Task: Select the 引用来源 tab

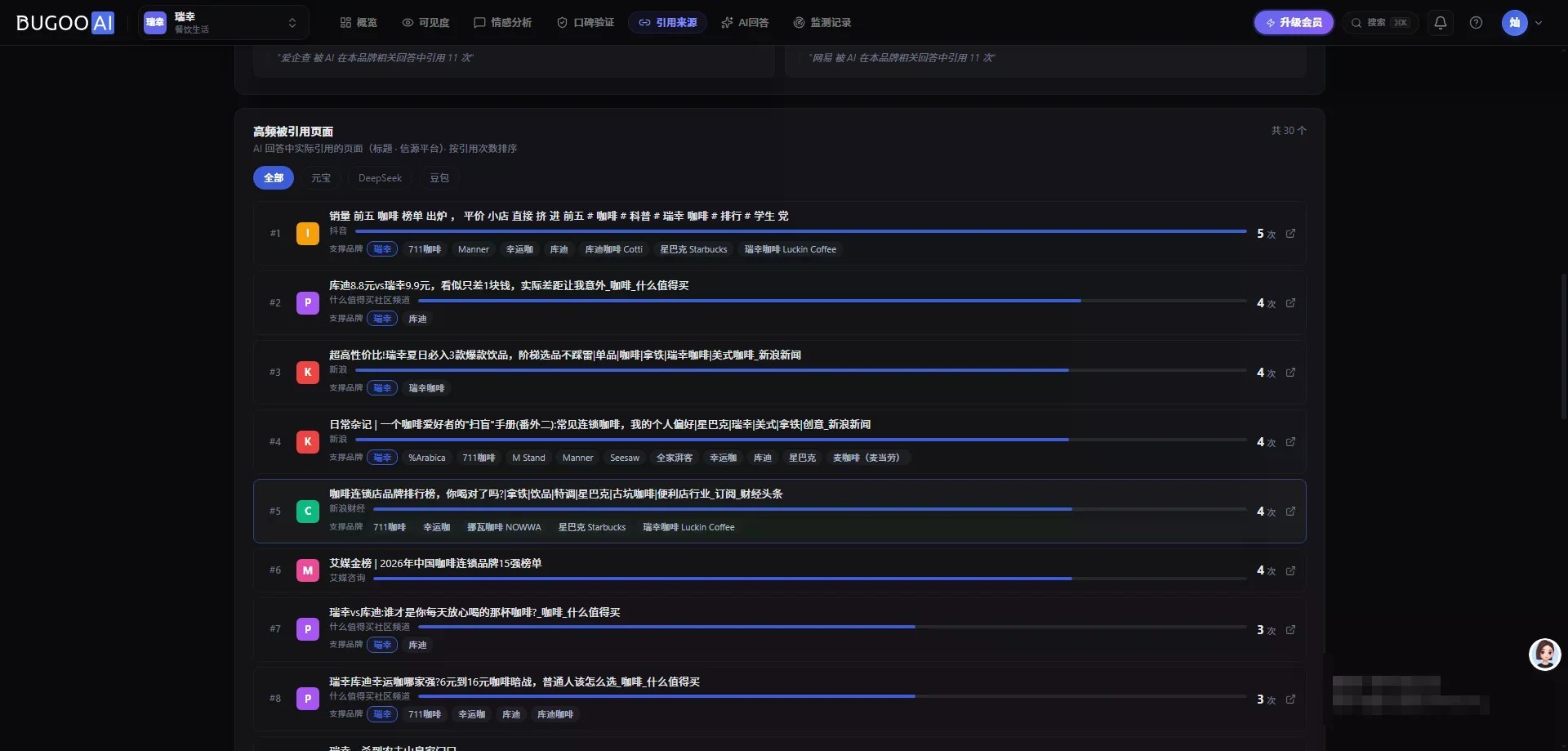Action: 668,23
